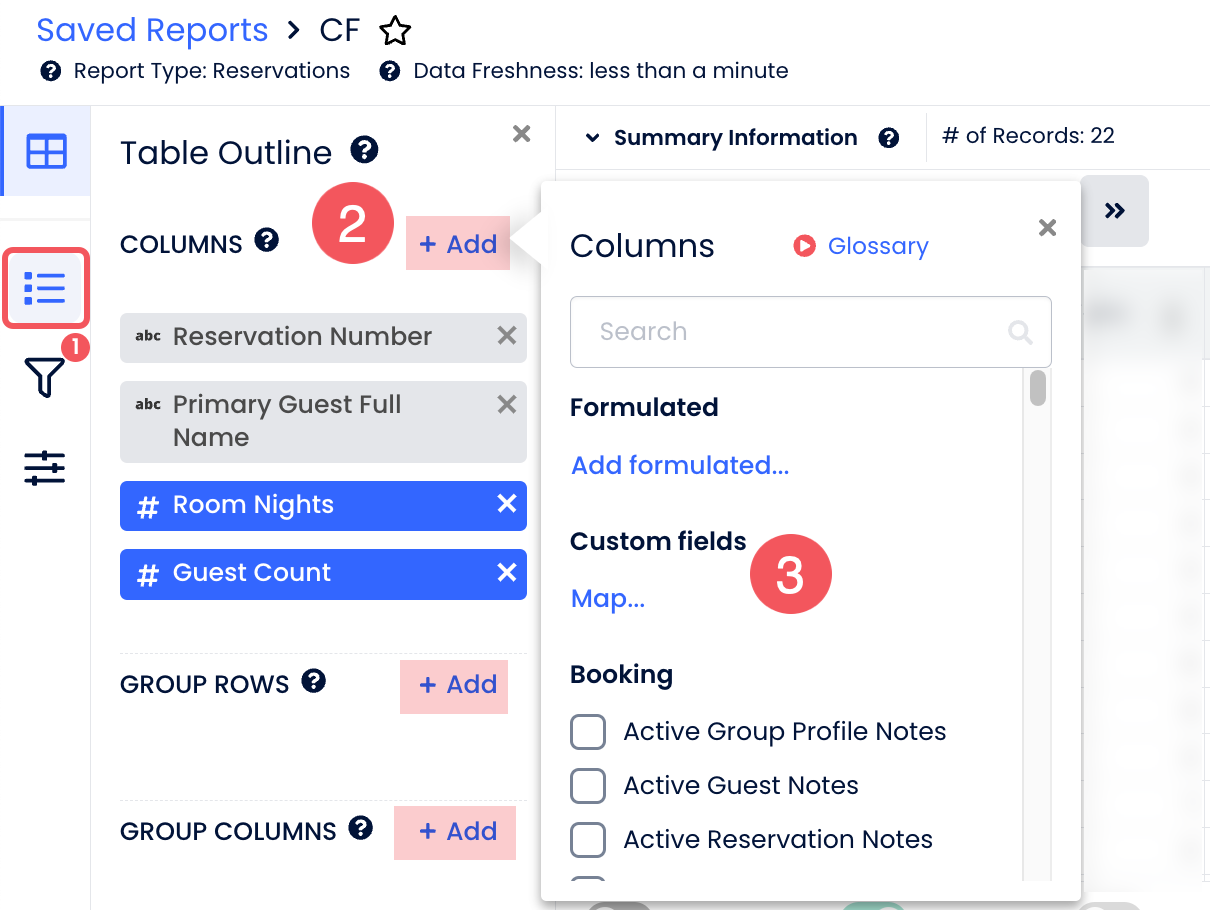
Task: Open the Saved Reports breadcrumb link
Action: pyautogui.click(x=152, y=30)
